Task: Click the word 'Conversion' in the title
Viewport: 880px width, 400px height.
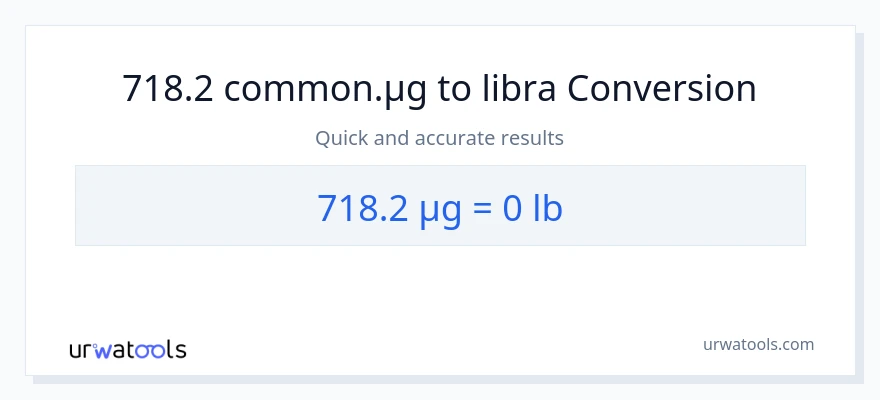Action: [662, 89]
